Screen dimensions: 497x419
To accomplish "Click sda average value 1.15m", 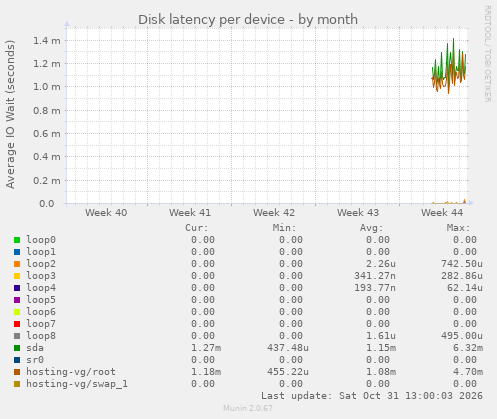I will point(381,348).
